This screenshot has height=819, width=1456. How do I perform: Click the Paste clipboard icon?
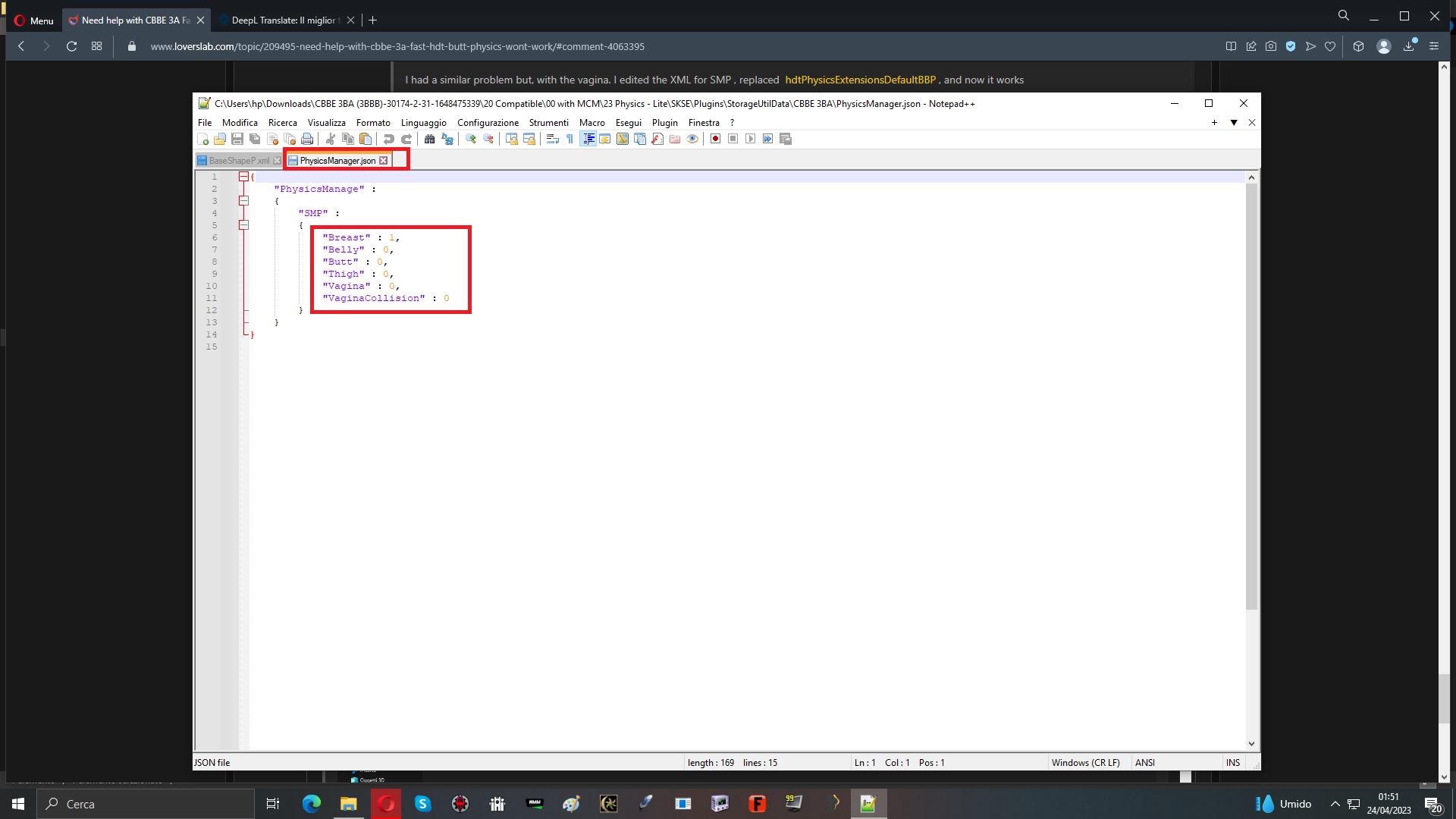point(366,139)
